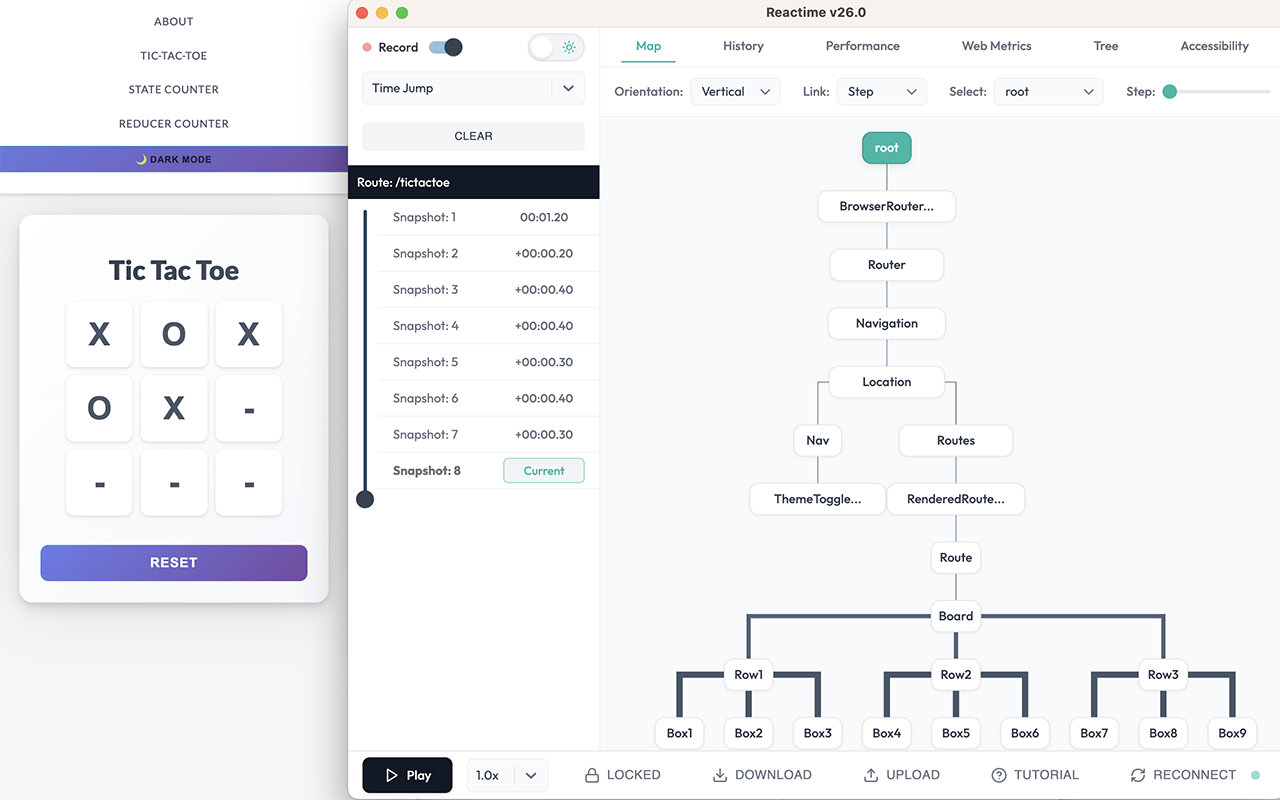
Task: Choose the Snapshot: 5 row
Action: (x=488, y=362)
